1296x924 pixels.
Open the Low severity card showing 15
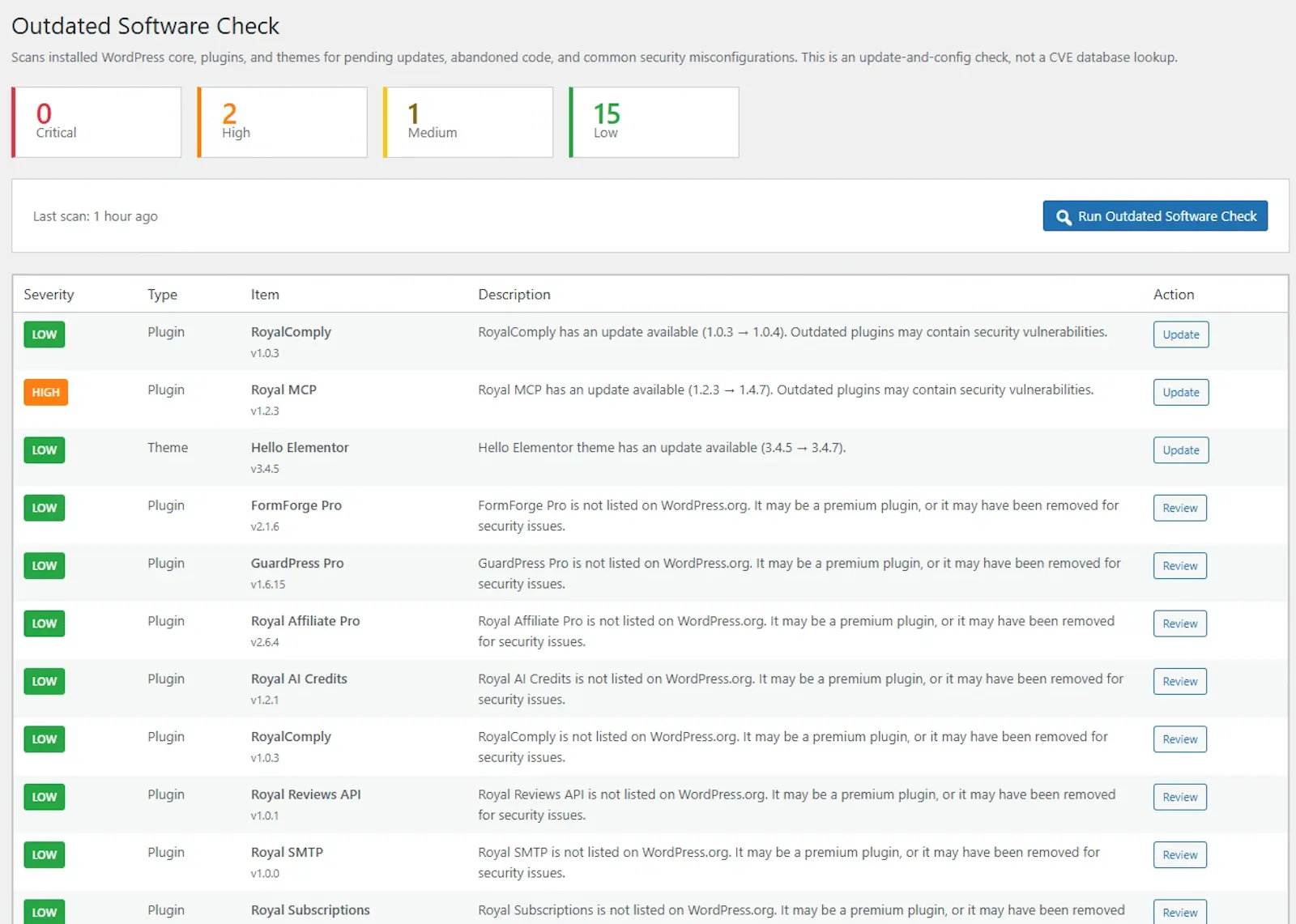(654, 122)
